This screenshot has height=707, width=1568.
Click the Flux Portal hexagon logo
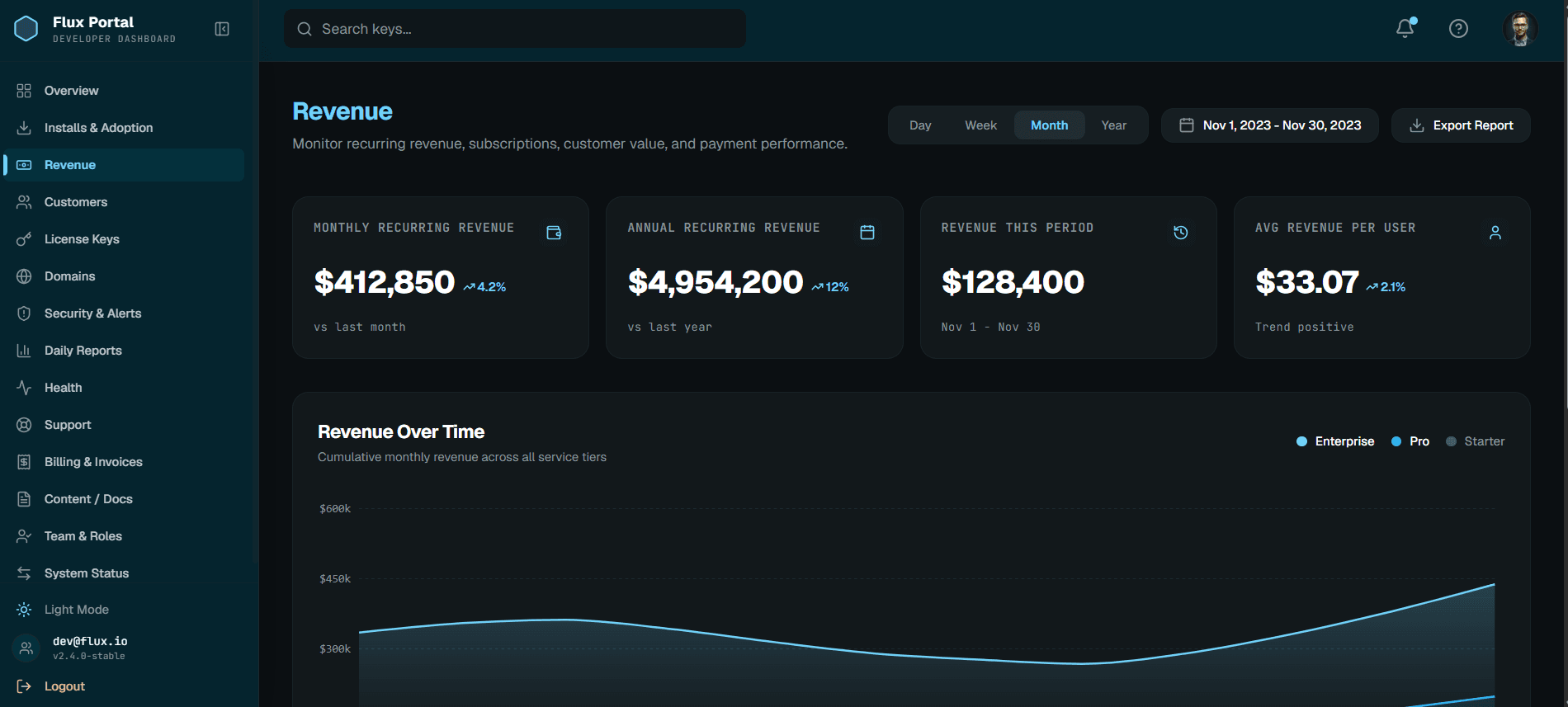[26, 29]
